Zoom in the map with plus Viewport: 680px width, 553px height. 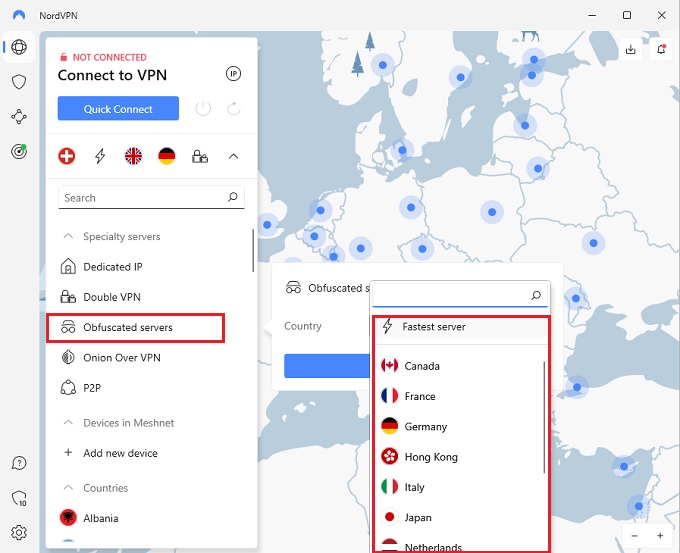click(x=660, y=536)
